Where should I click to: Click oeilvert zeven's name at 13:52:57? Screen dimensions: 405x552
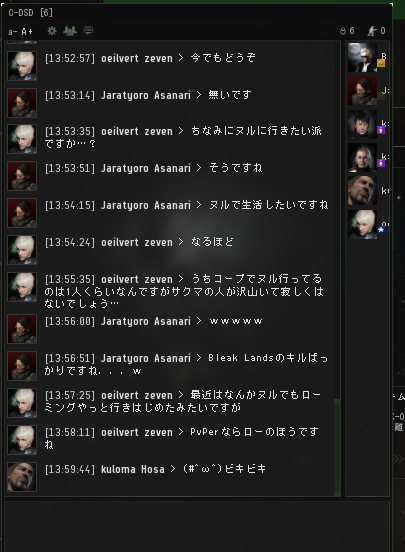(x=137, y=58)
